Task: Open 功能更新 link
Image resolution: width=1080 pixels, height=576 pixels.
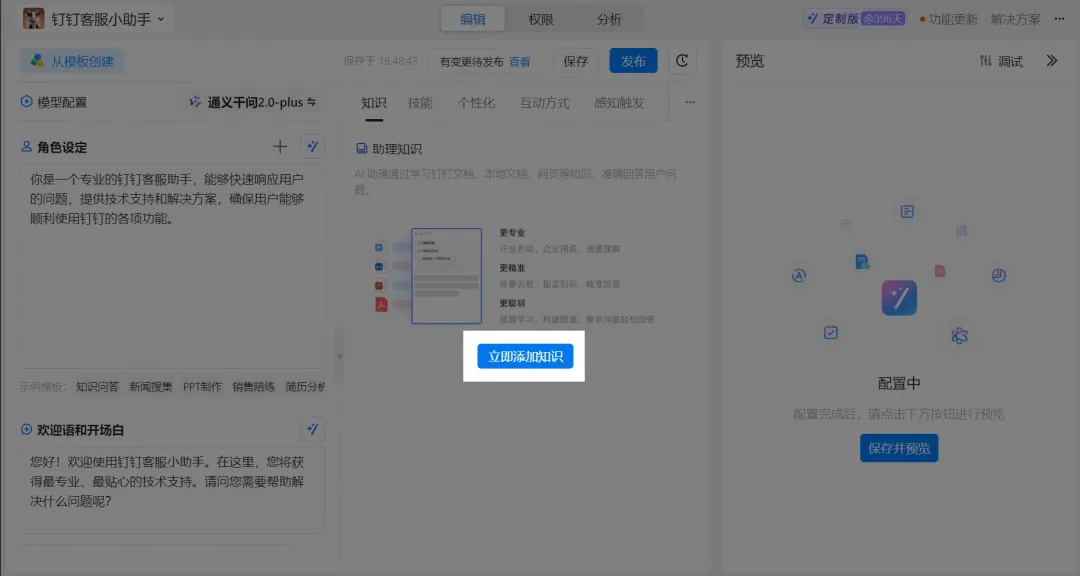Action: pyautogui.click(x=948, y=19)
